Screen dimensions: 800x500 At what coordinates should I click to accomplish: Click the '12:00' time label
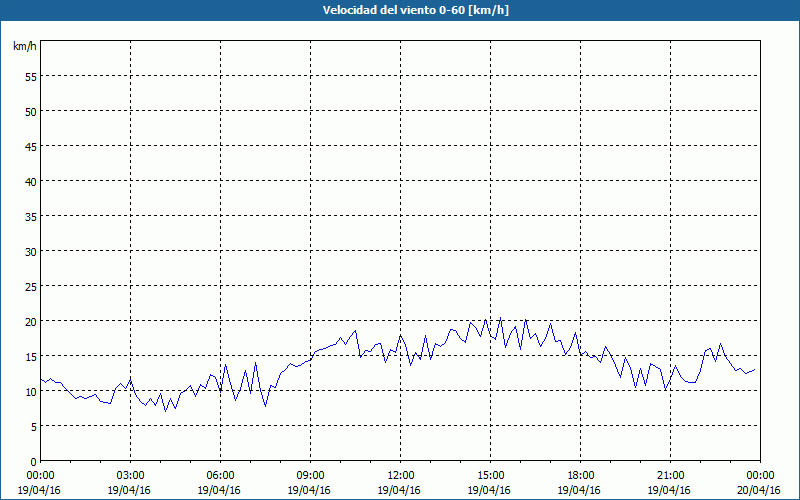pyautogui.click(x=401, y=476)
